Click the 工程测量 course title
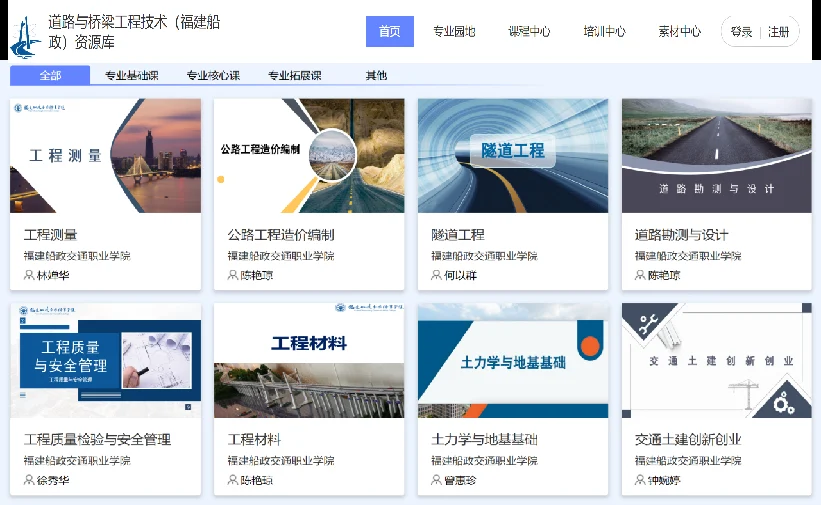The height and width of the screenshot is (505, 821). 50,235
